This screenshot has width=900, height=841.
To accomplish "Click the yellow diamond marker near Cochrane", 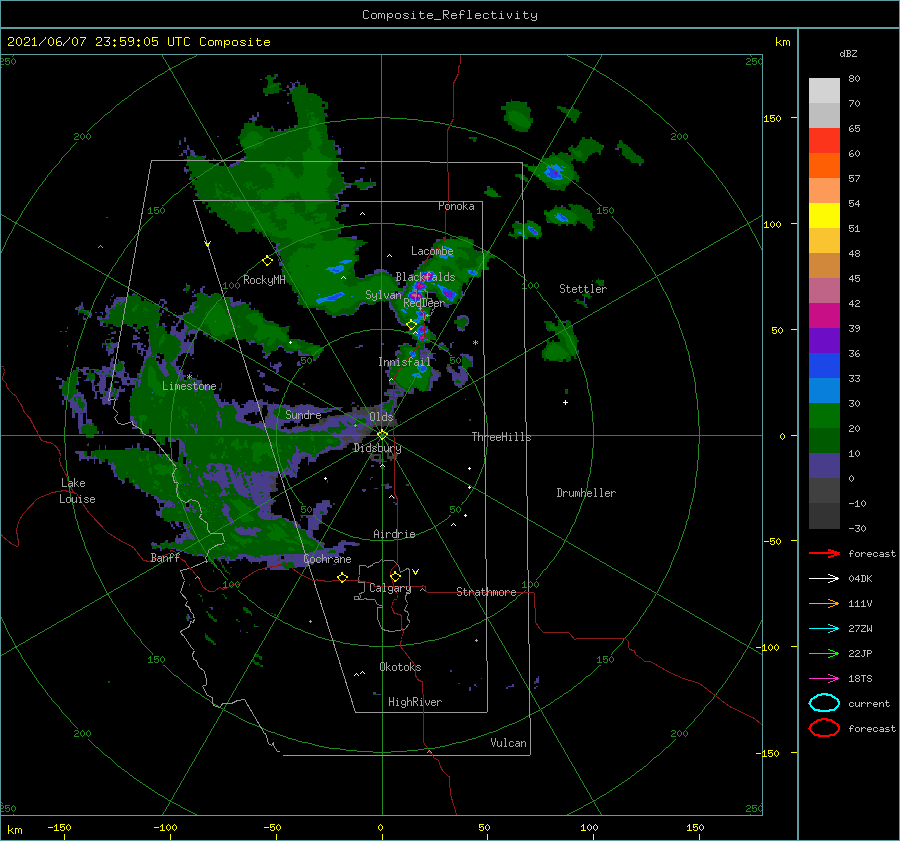I will [x=342, y=577].
